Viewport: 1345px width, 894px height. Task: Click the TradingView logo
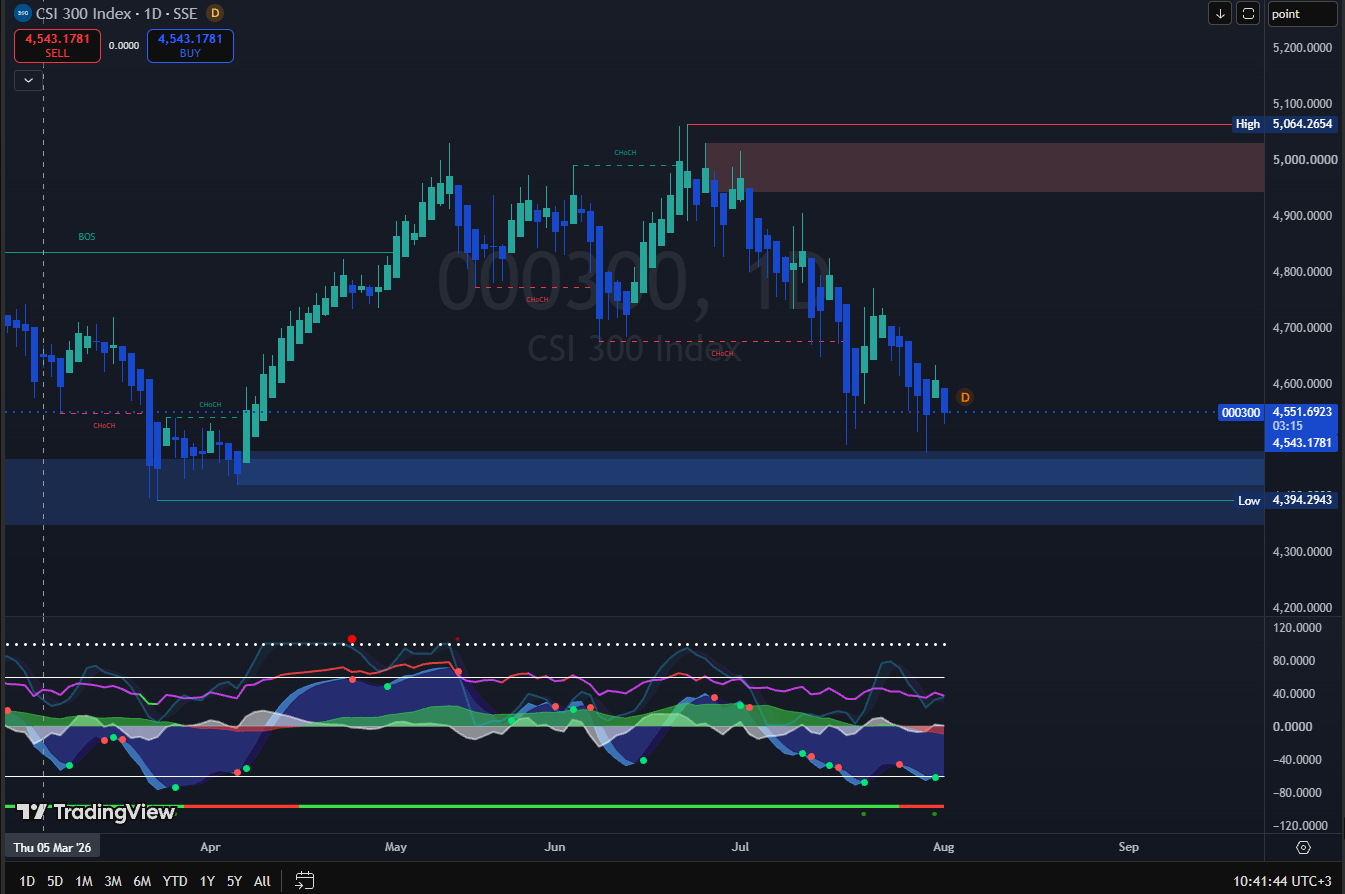tap(97, 812)
